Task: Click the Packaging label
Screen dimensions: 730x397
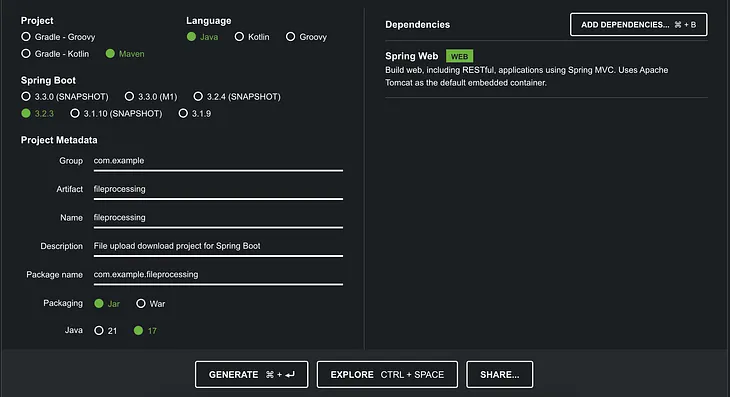Action: [63, 303]
